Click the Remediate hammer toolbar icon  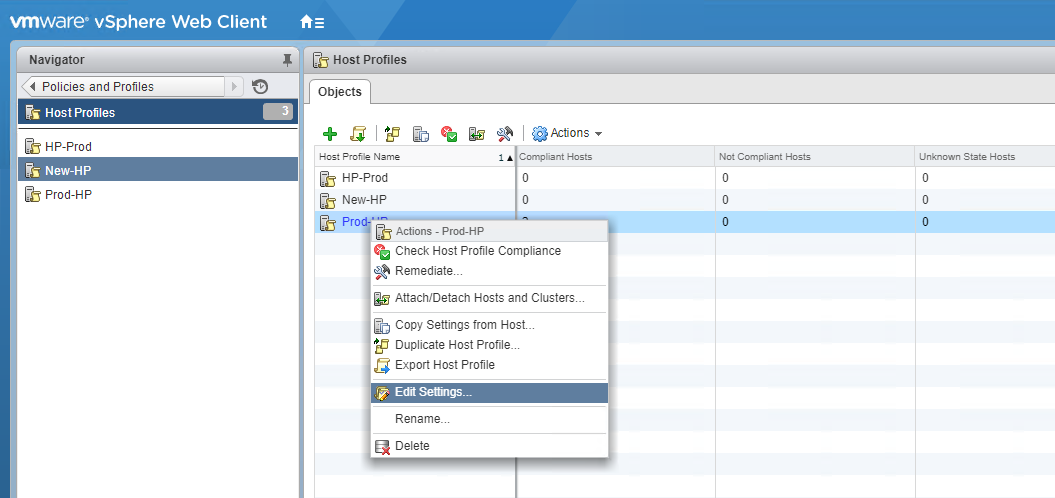[x=505, y=133]
